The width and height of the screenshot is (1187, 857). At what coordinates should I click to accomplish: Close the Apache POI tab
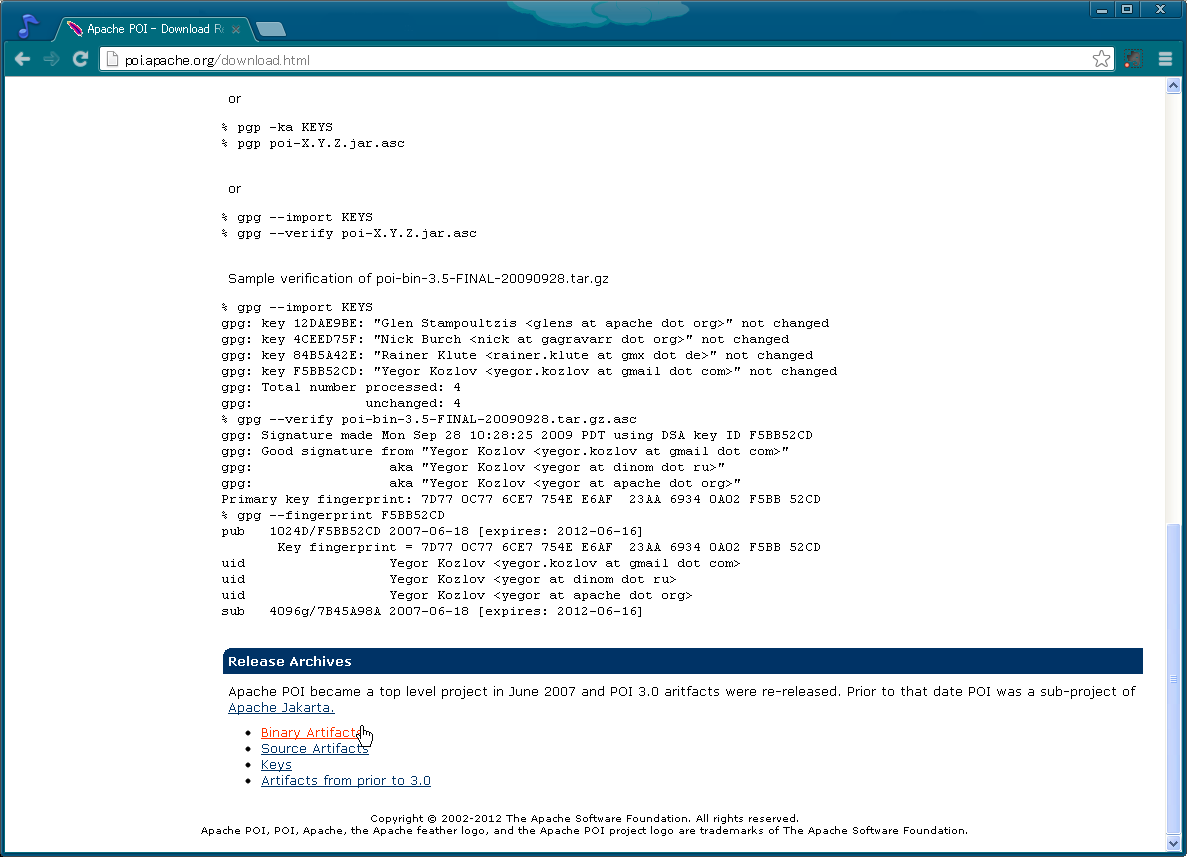click(236, 30)
